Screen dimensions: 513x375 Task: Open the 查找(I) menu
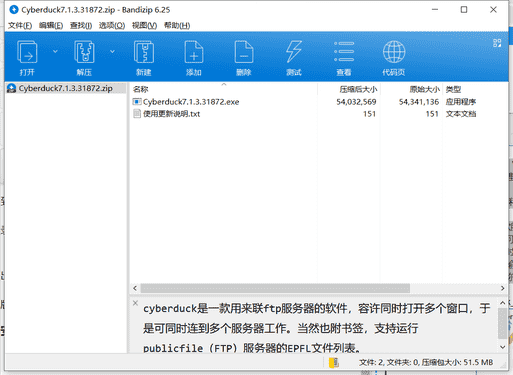pyautogui.click(x=81, y=25)
